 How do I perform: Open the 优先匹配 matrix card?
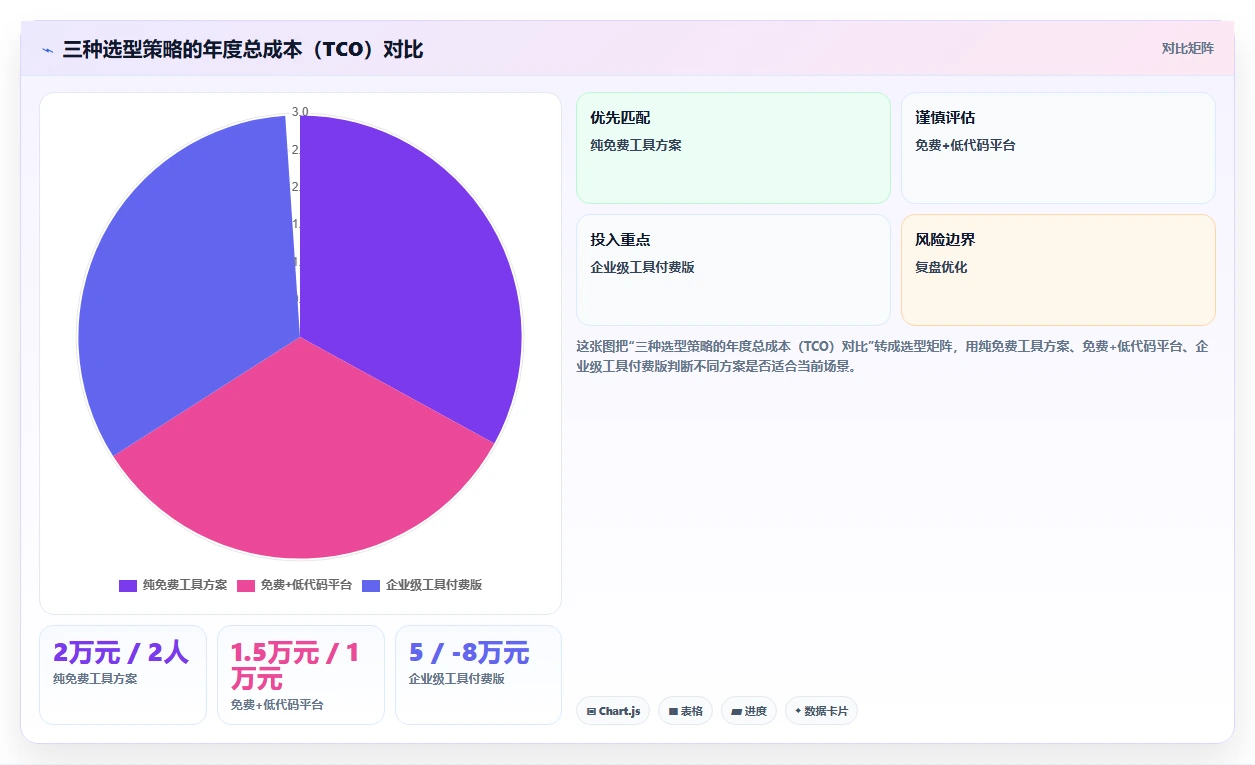point(733,148)
